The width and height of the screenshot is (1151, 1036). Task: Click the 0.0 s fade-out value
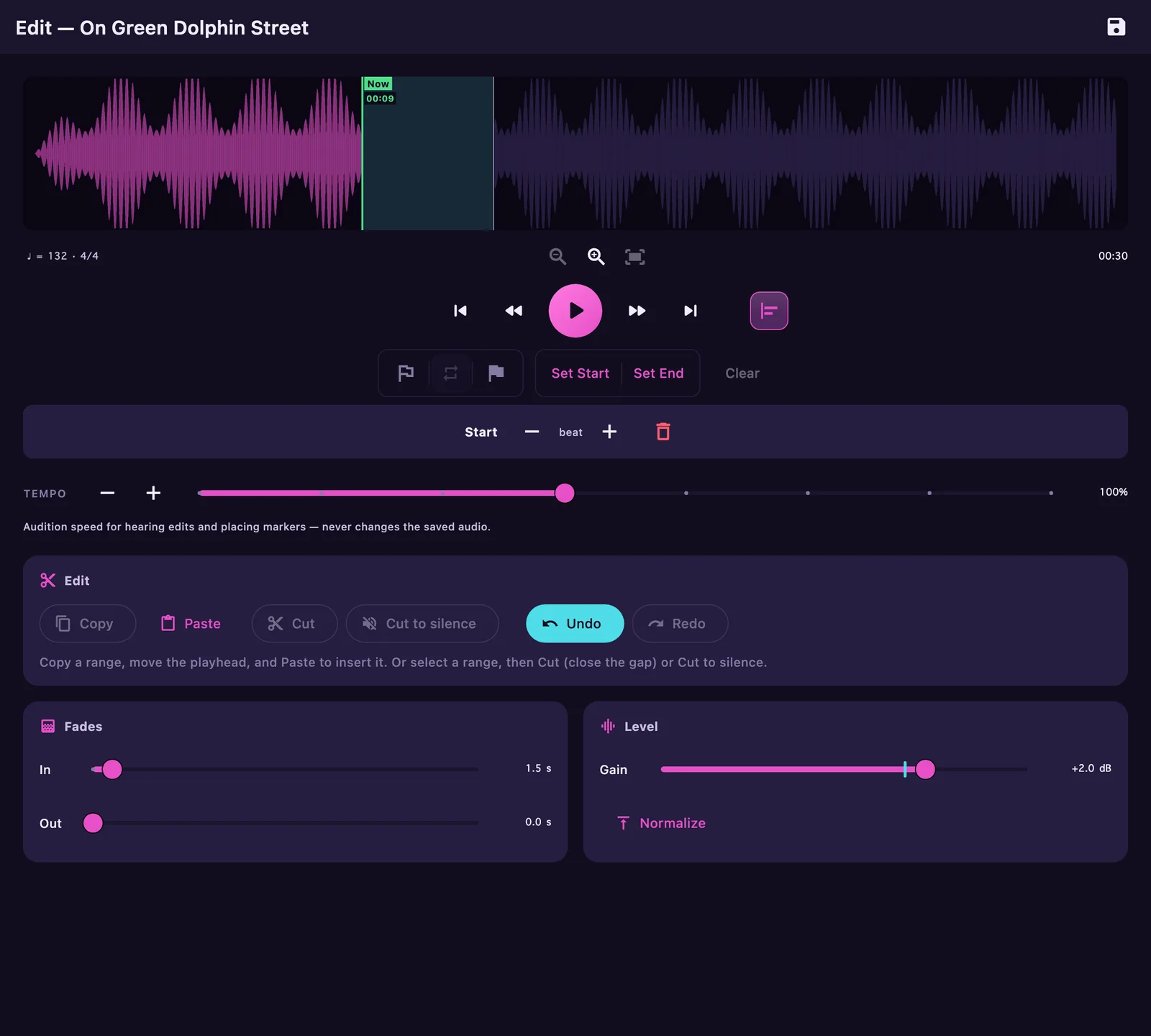(538, 822)
